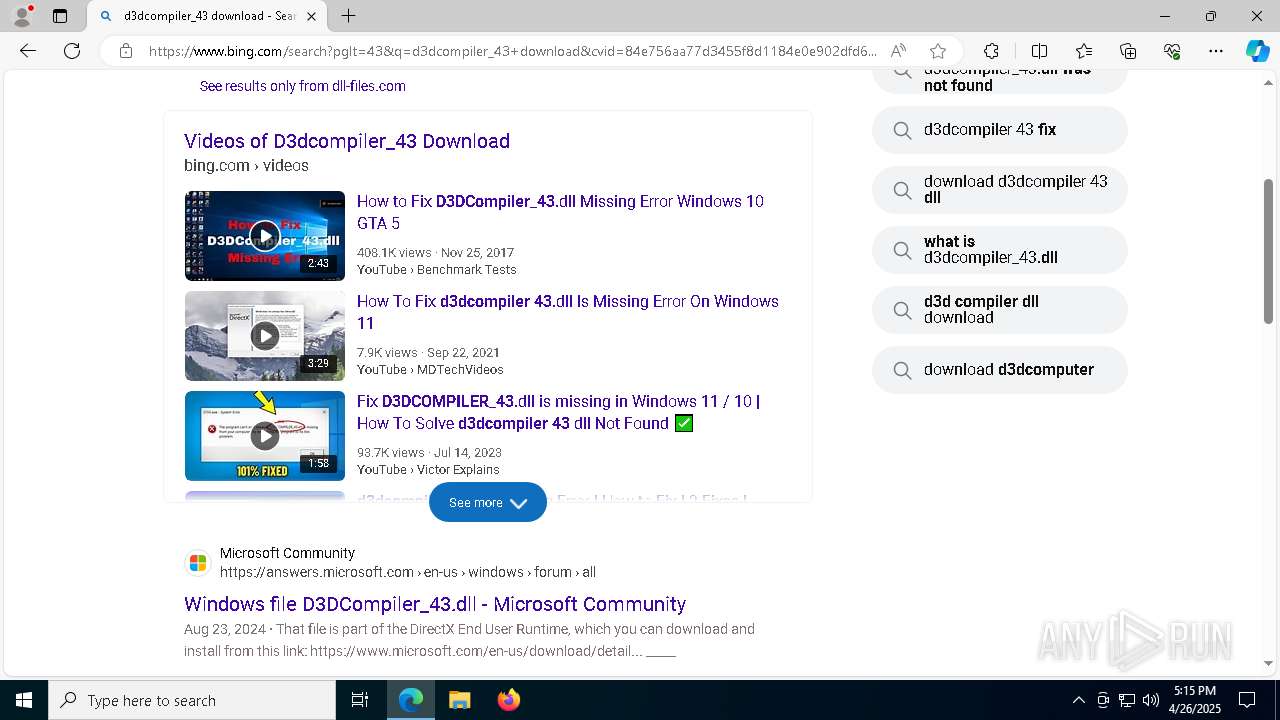Play the Victor Explains video thumbnail

265,436
